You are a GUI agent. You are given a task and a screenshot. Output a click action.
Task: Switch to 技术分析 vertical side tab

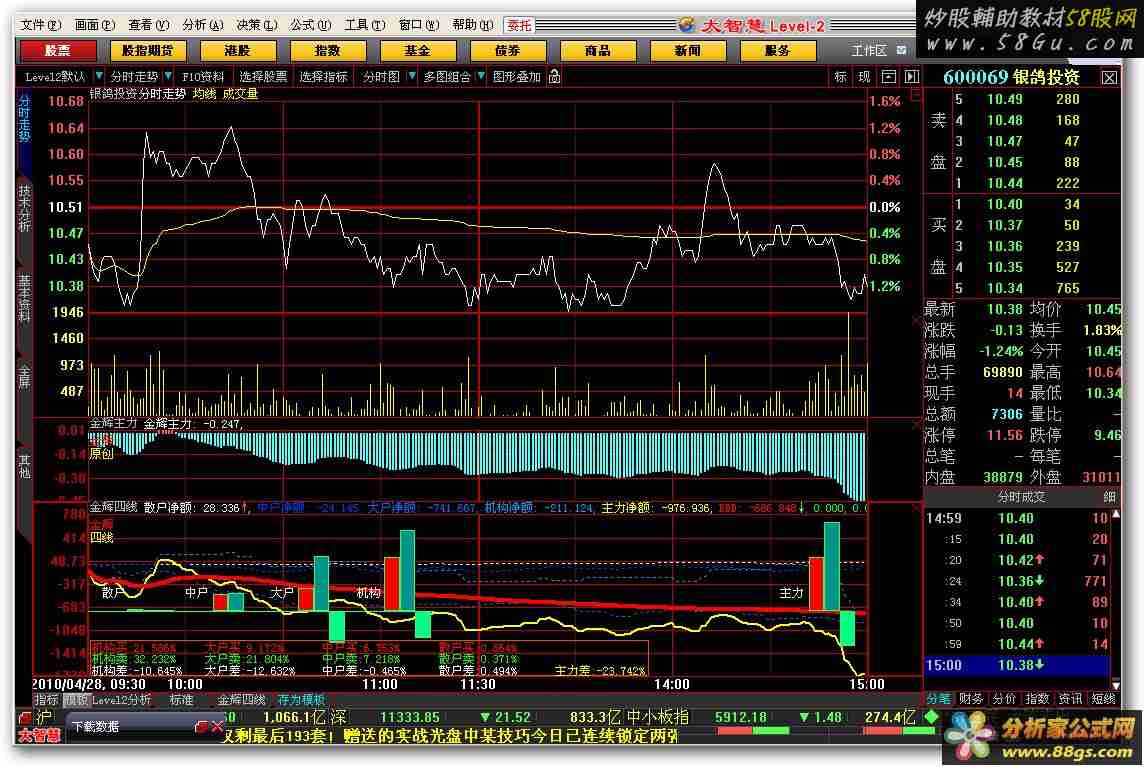pos(24,207)
